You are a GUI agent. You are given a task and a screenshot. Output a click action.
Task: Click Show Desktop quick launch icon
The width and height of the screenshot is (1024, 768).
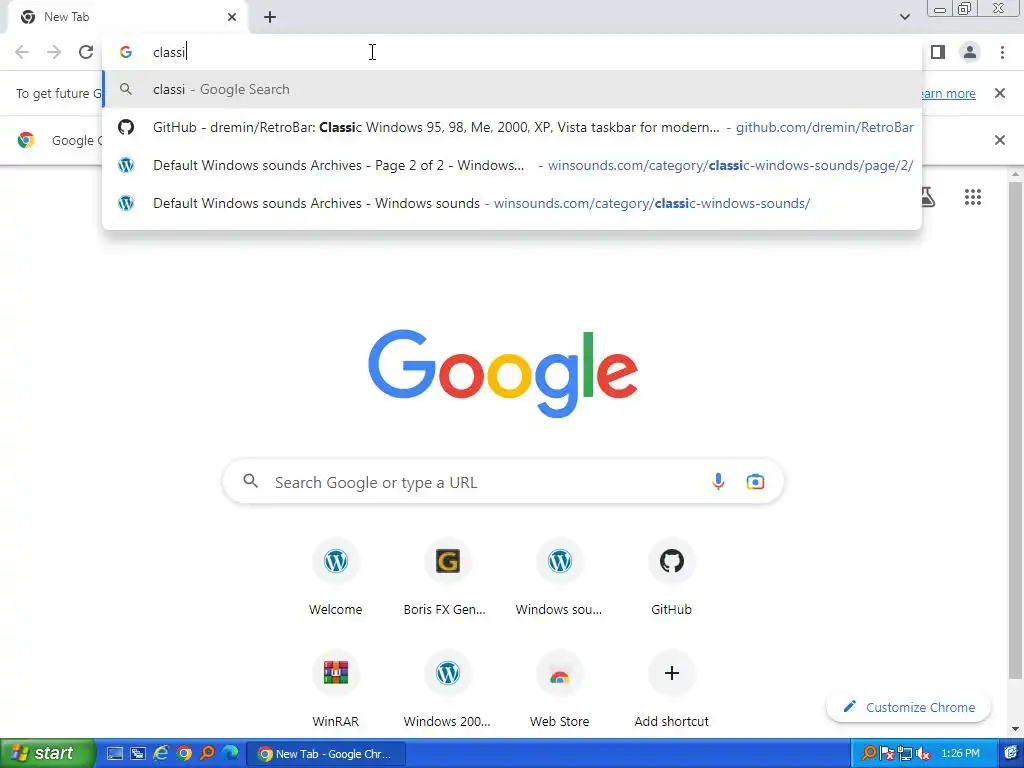115,754
